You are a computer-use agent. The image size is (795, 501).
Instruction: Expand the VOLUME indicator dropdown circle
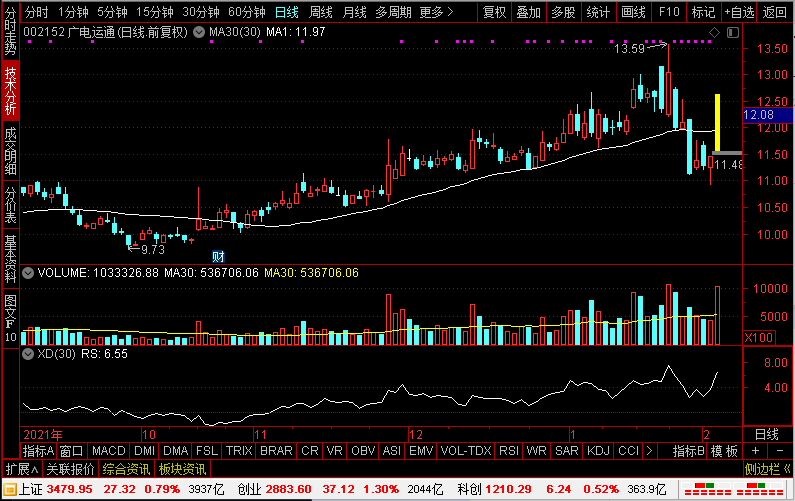click(x=28, y=273)
